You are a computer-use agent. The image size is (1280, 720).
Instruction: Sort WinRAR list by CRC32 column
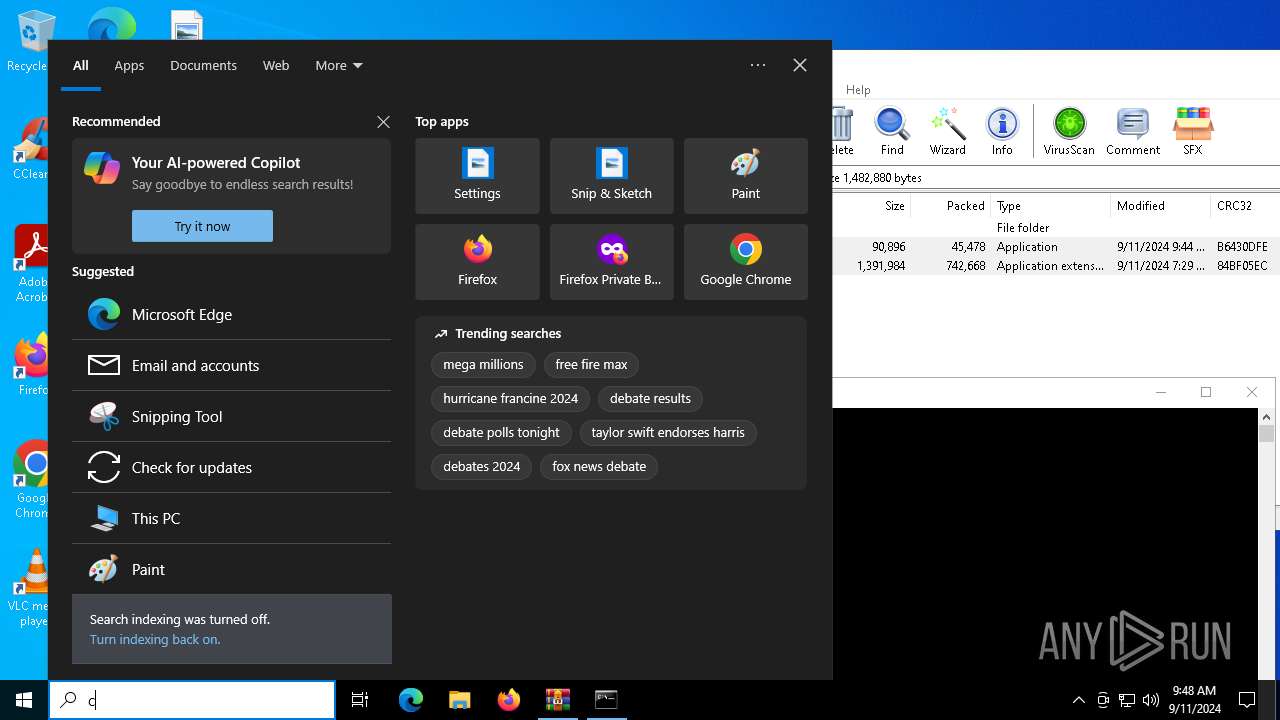tap(1245, 206)
